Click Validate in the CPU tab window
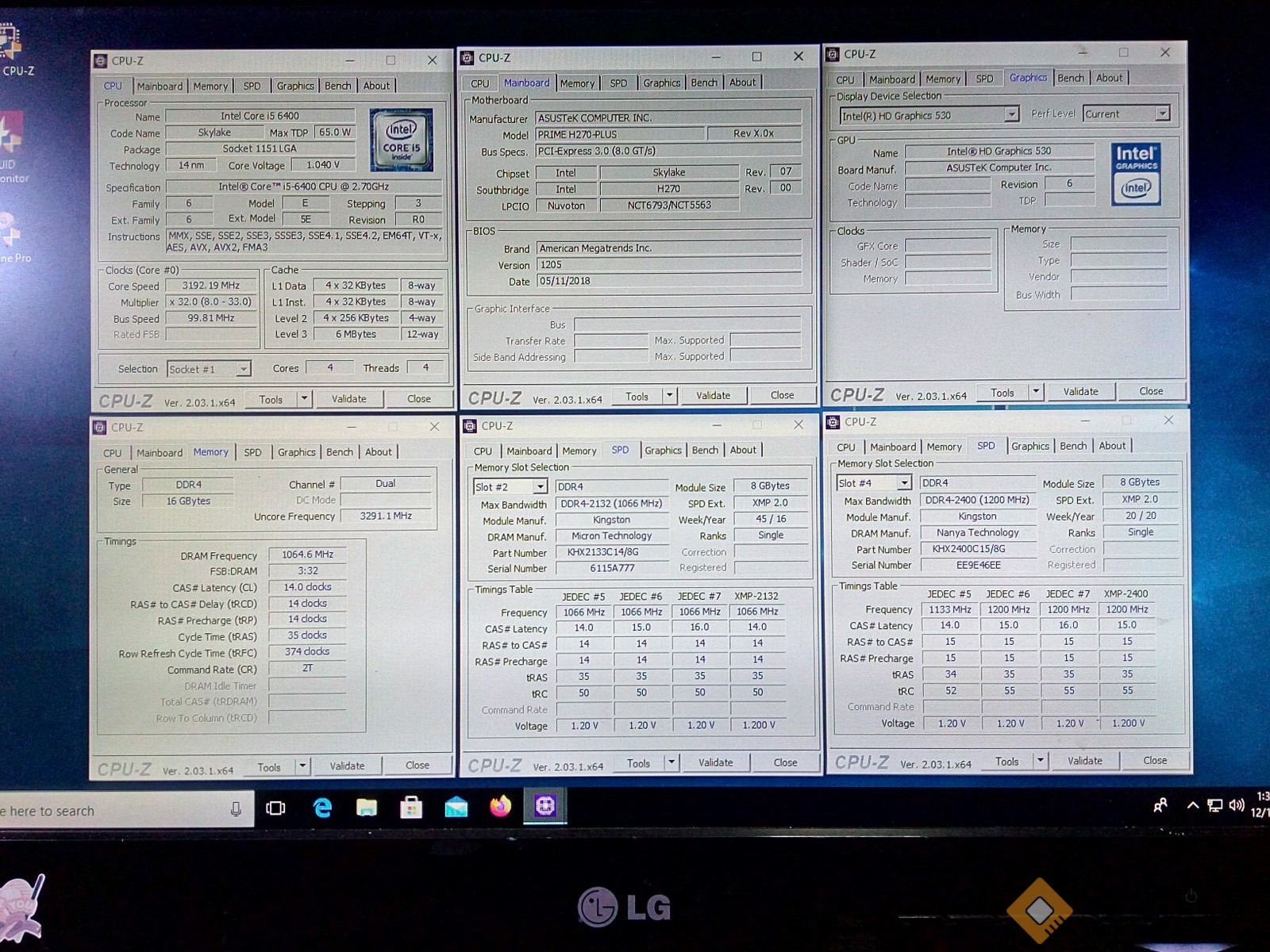This screenshot has width=1270, height=952. tap(349, 399)
